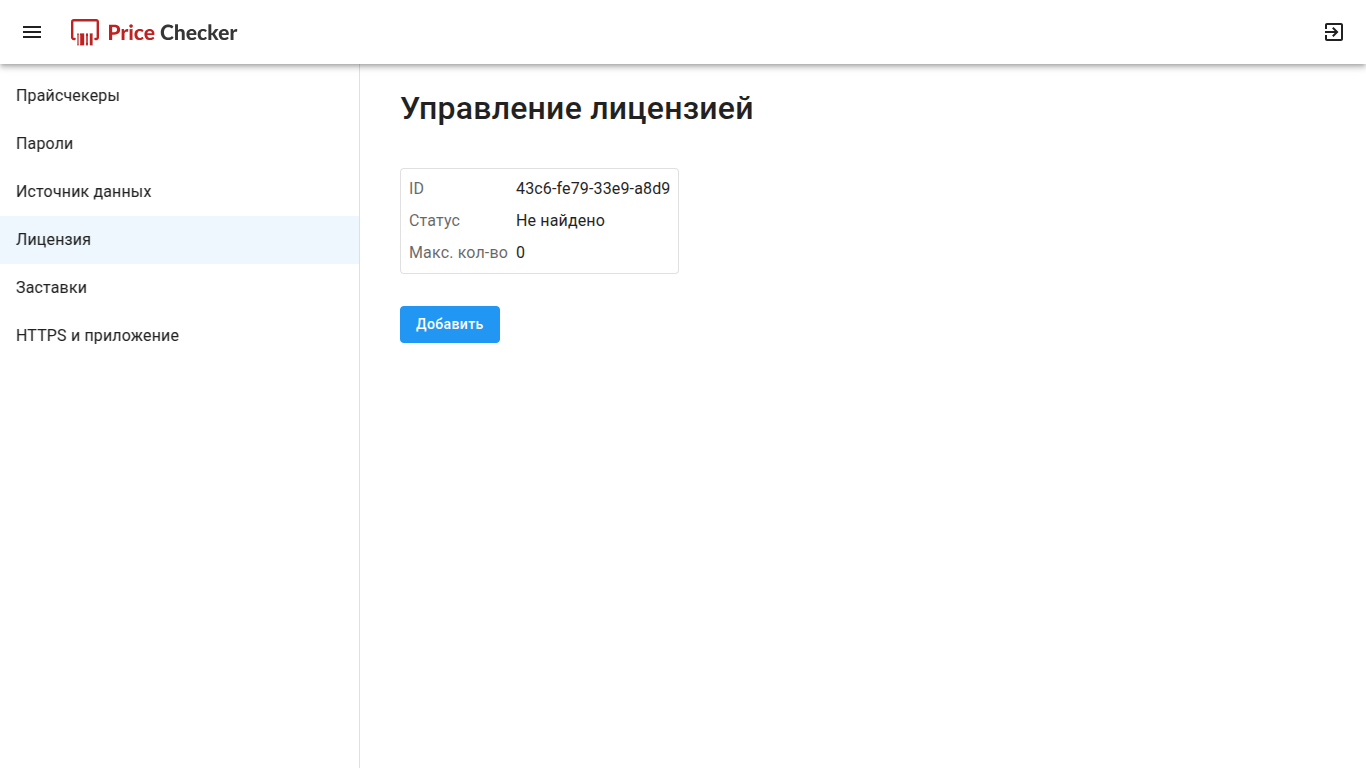Select Источник данных menu item

point(180,192)
